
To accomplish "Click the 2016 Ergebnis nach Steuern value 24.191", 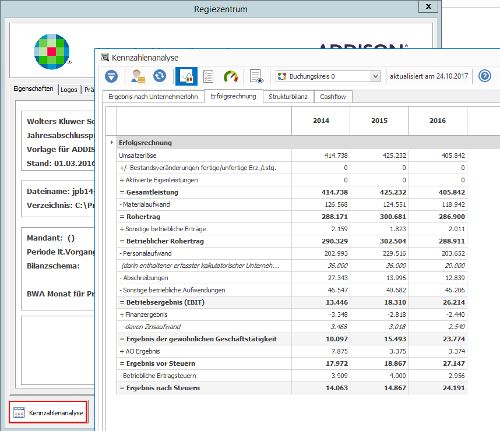I will [454, 388].
